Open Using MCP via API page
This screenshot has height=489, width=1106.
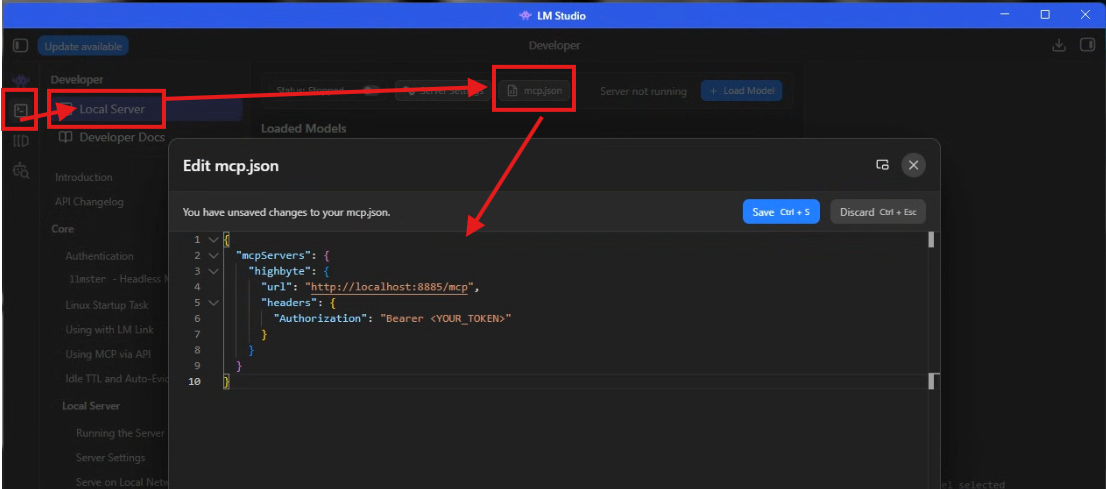click(108, 354)
